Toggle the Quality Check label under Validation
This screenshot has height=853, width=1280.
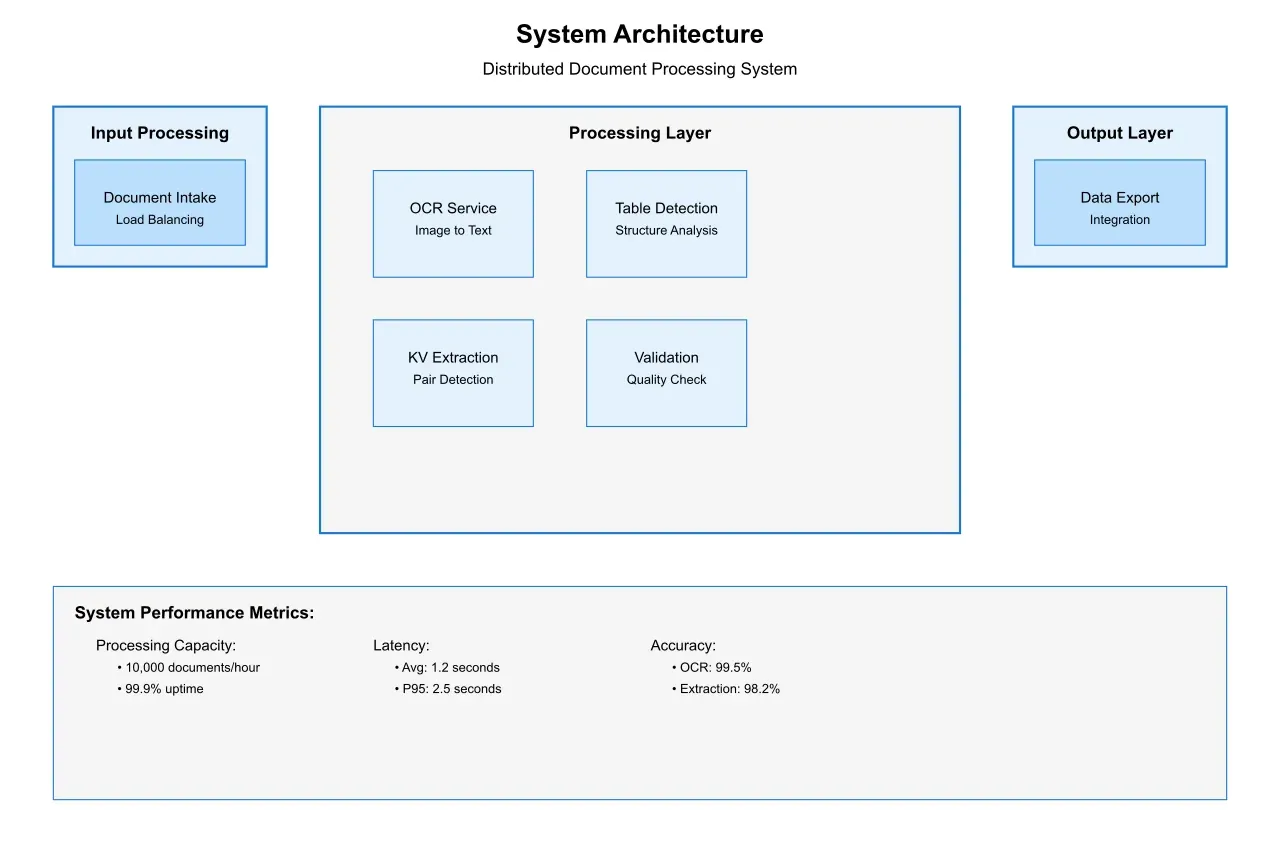point(666,379)
